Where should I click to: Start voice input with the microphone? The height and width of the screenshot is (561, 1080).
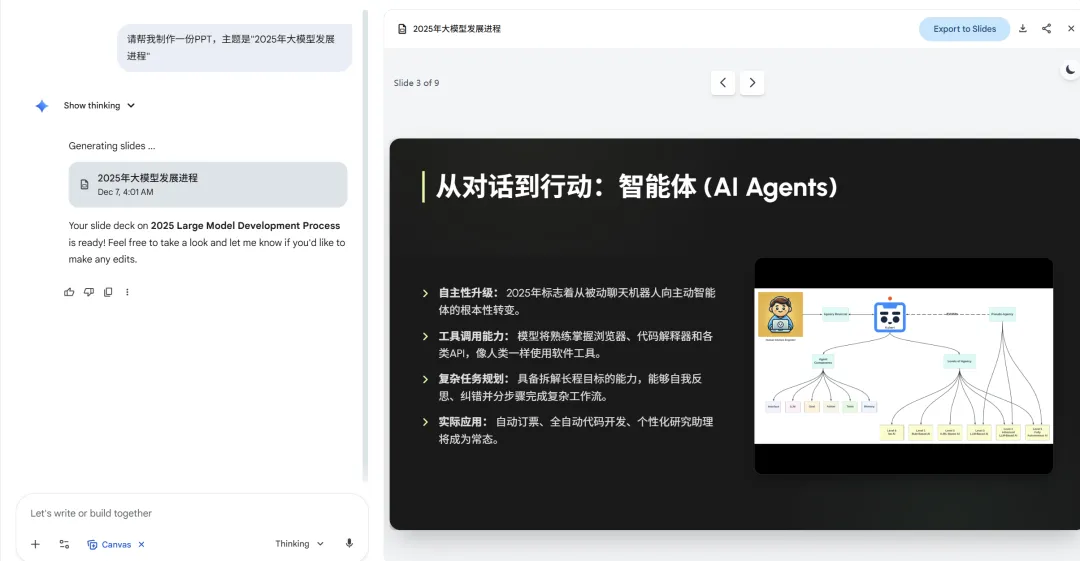tap(349, 544)
